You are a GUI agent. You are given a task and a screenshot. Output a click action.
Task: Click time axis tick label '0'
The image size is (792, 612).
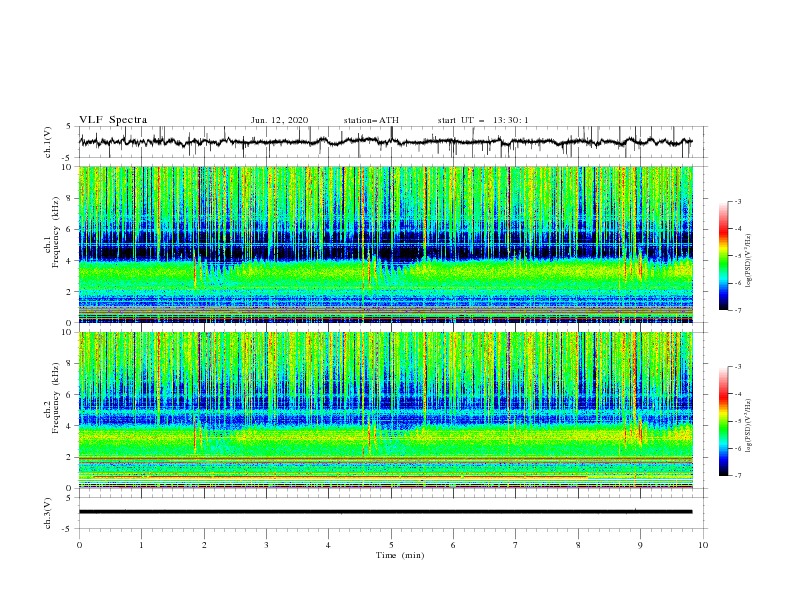point(79,545)
